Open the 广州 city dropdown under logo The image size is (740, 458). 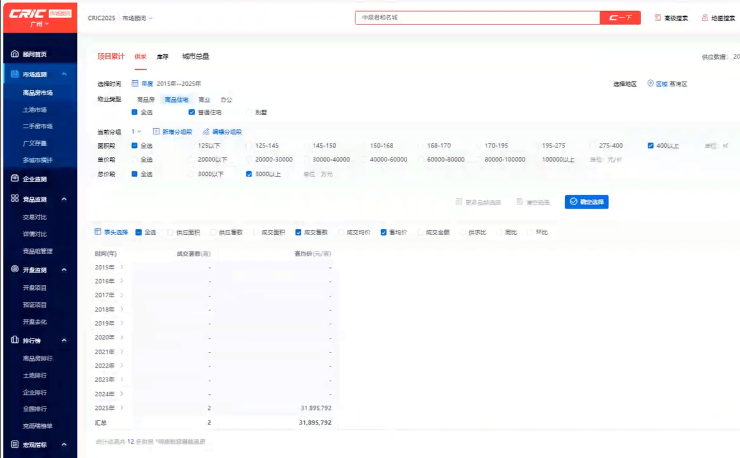38,24
